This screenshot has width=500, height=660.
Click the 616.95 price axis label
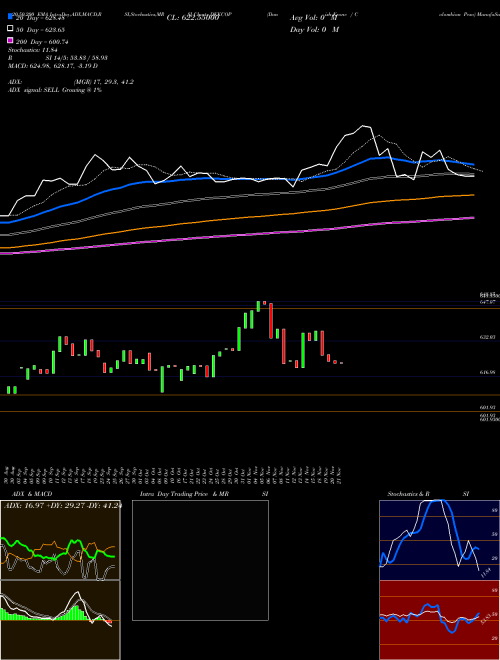487,372
